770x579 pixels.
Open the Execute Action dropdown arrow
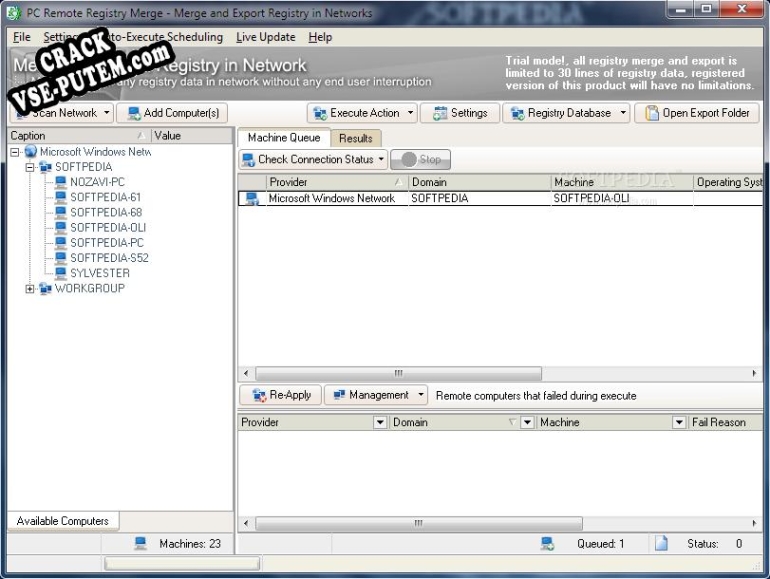[411, 113]
